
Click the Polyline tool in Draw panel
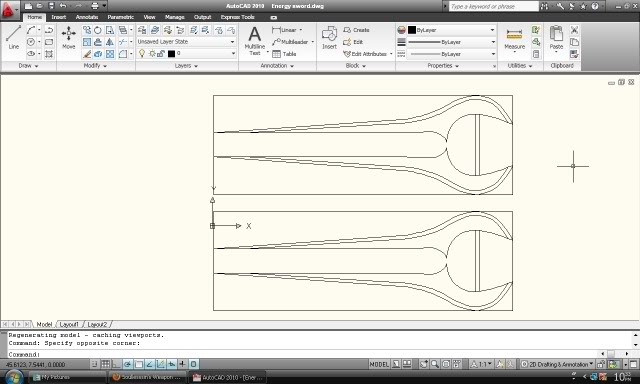49,30
